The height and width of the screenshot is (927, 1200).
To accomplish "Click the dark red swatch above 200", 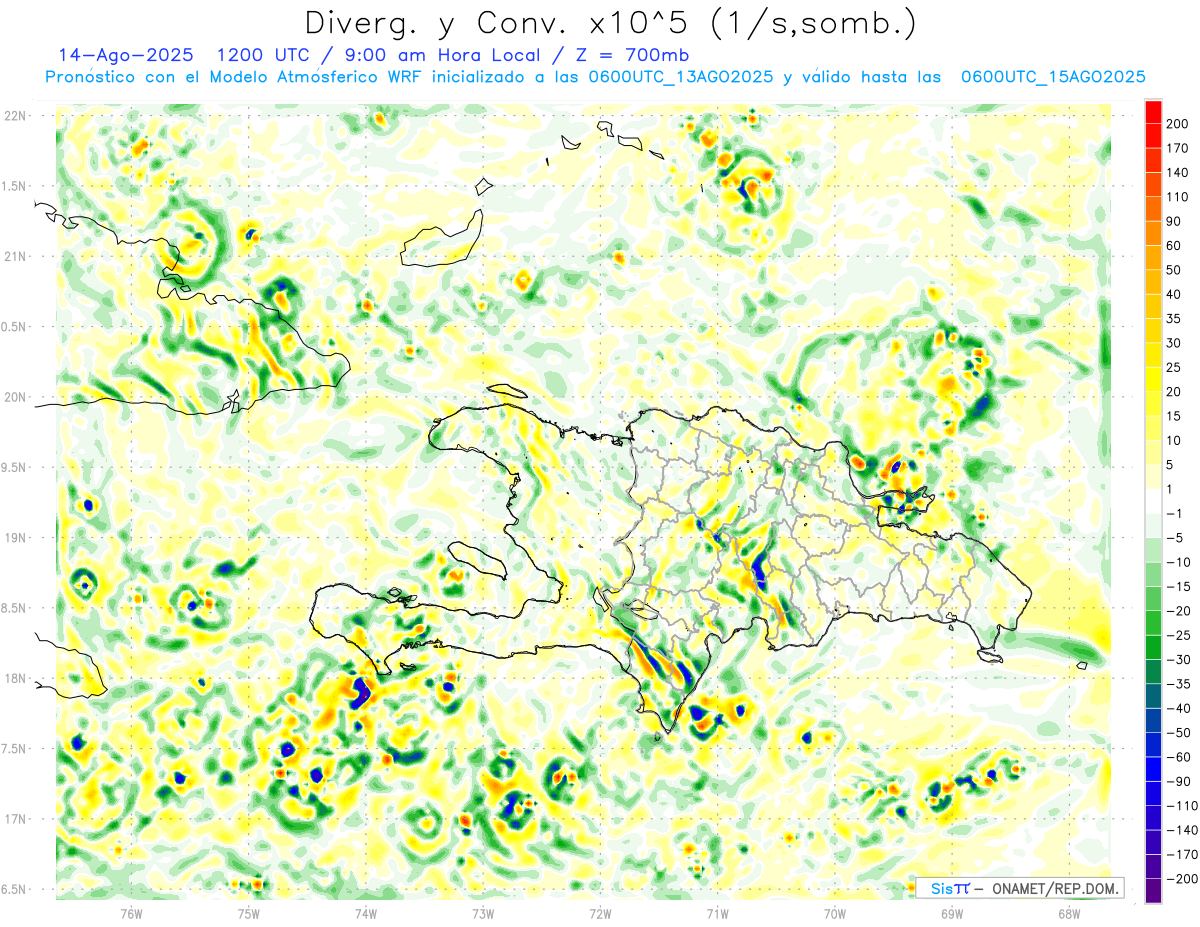I will (1153, 112).
